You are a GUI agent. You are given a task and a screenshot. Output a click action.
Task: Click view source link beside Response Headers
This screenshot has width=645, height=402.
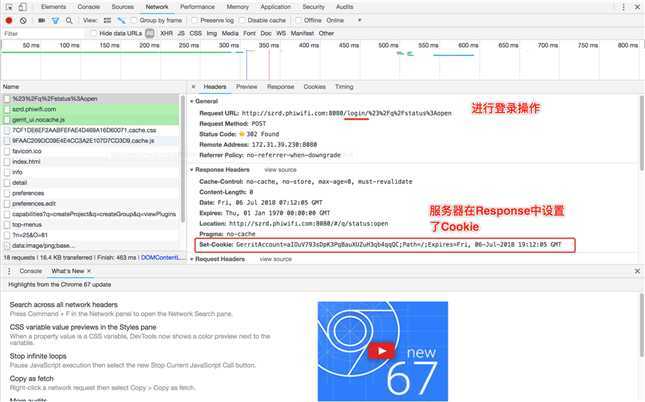pos(280,170)
